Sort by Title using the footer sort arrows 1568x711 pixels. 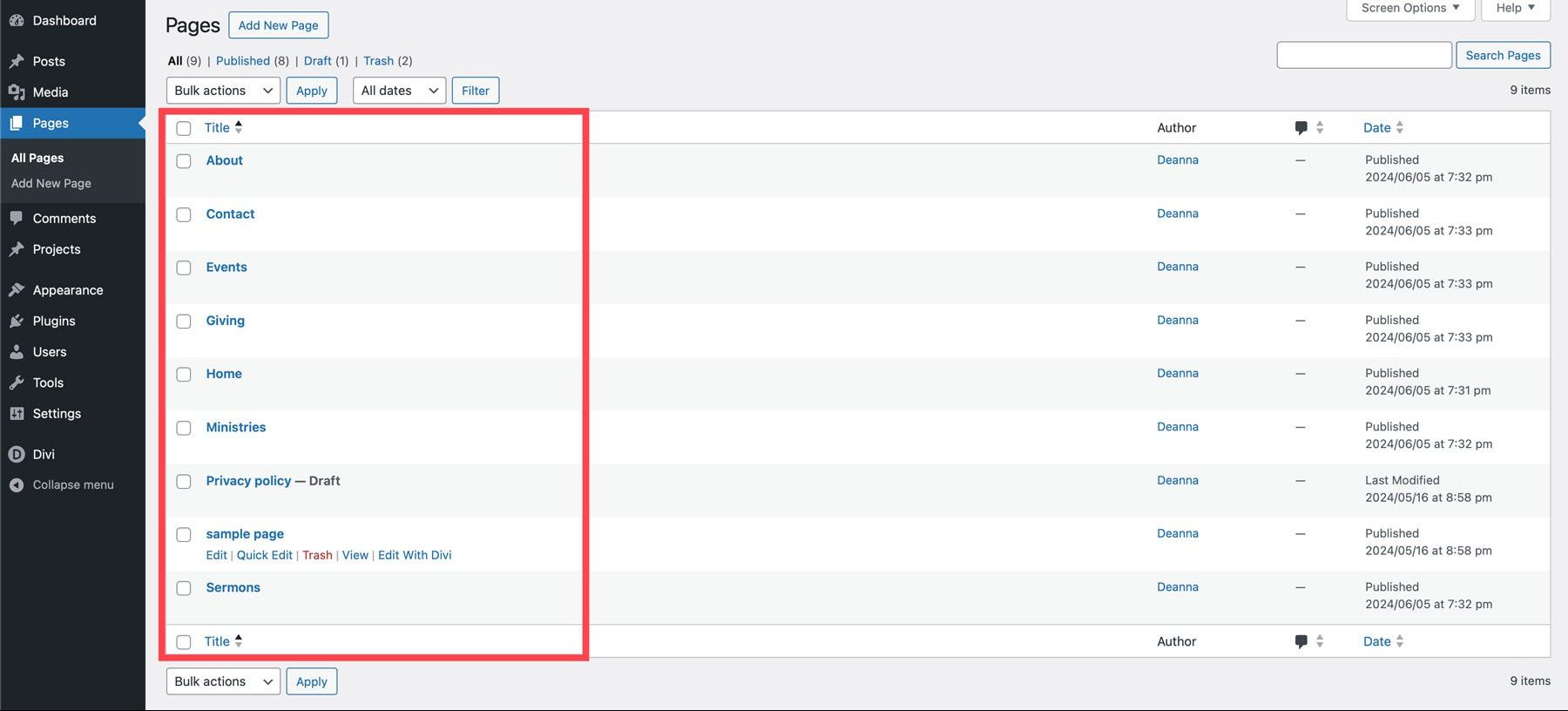239,640
